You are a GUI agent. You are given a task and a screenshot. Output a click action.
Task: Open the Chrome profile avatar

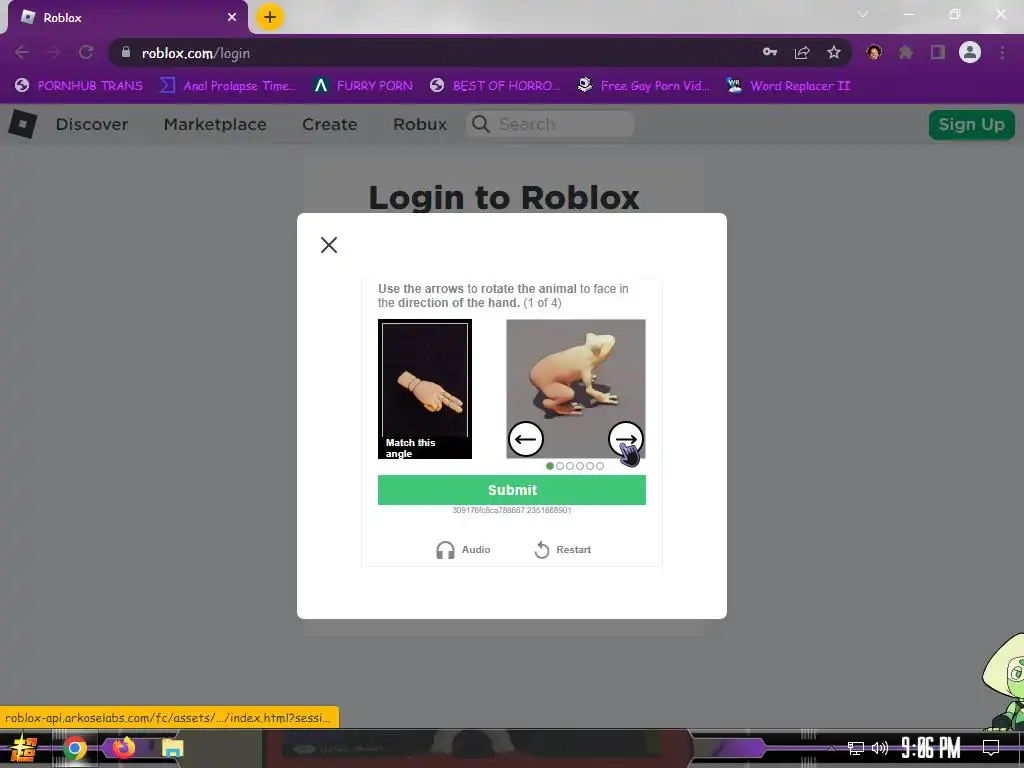pyautogui.click(x=970, y=52)
